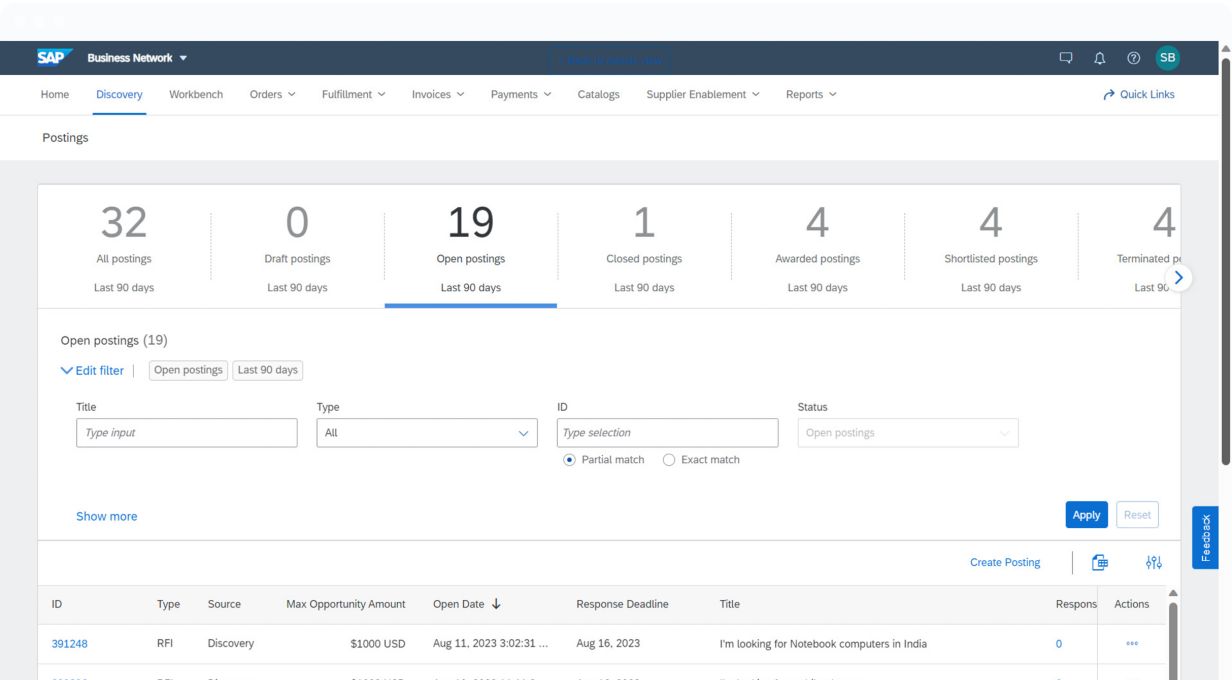Select the Exact match radio button
Viewport: 1232px width, 680px height.
[x=669, y=460]
